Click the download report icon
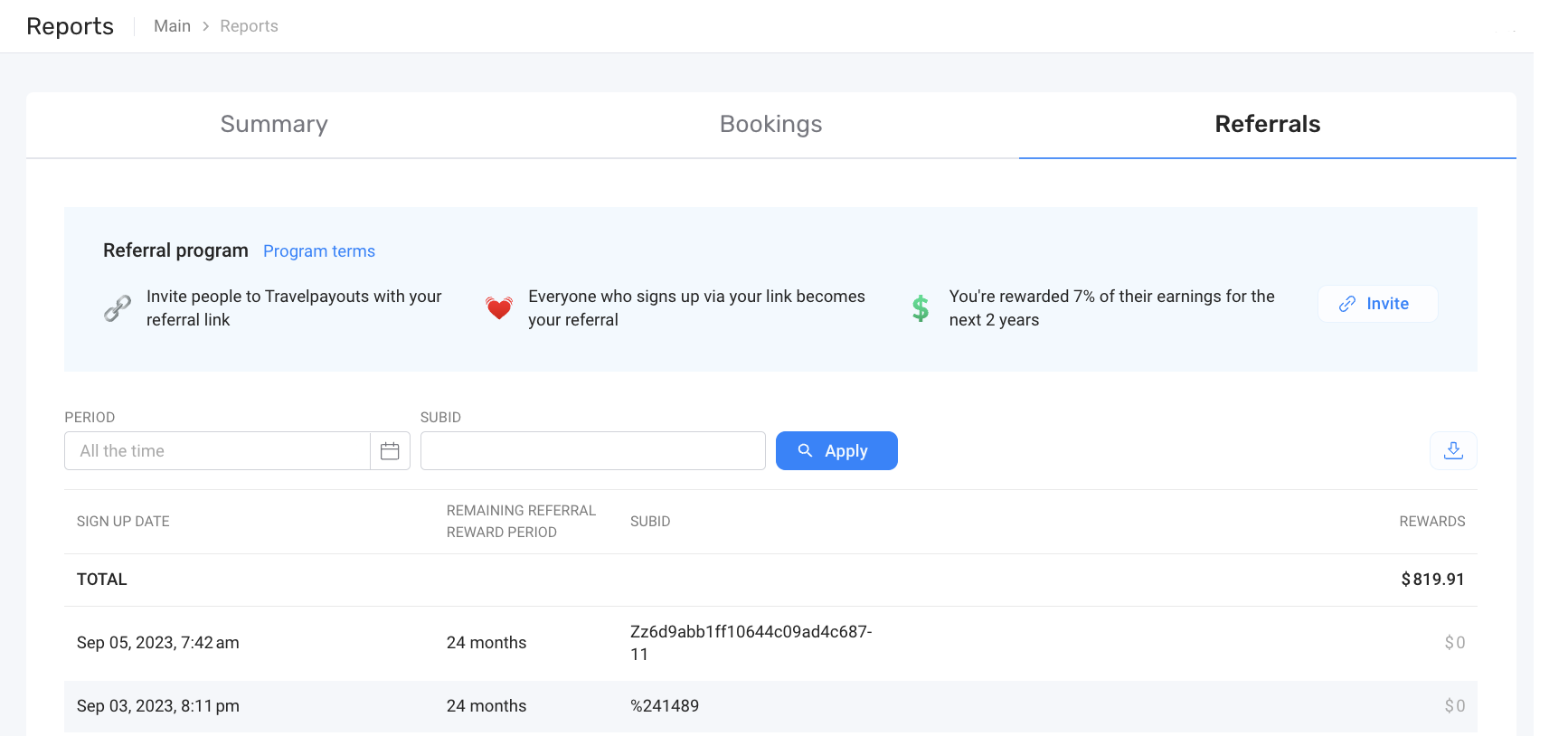1568x736 pixels. (1453, 450)
